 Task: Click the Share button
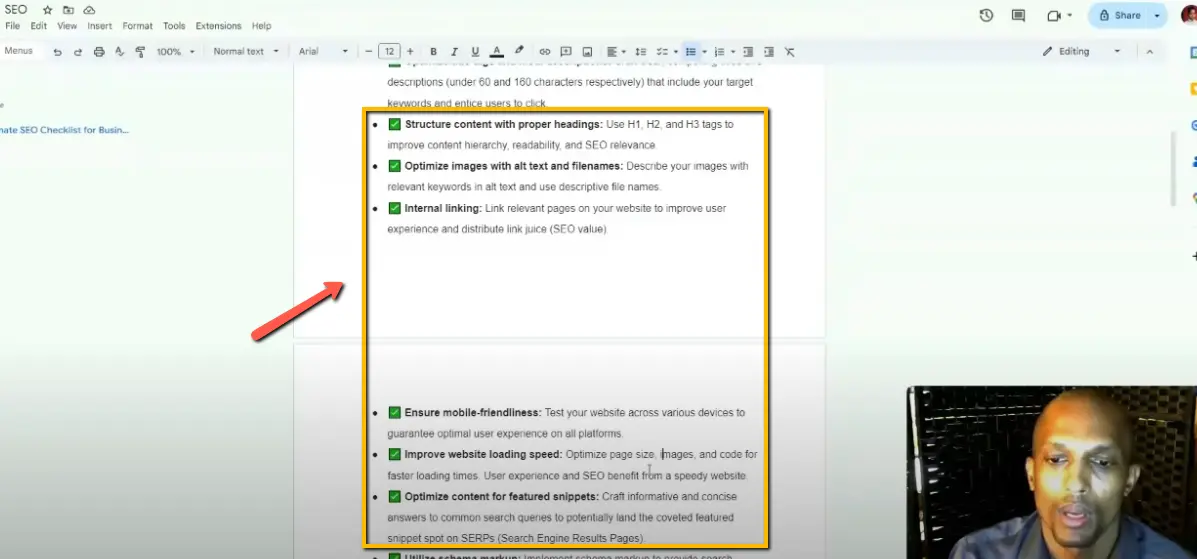1118,15
